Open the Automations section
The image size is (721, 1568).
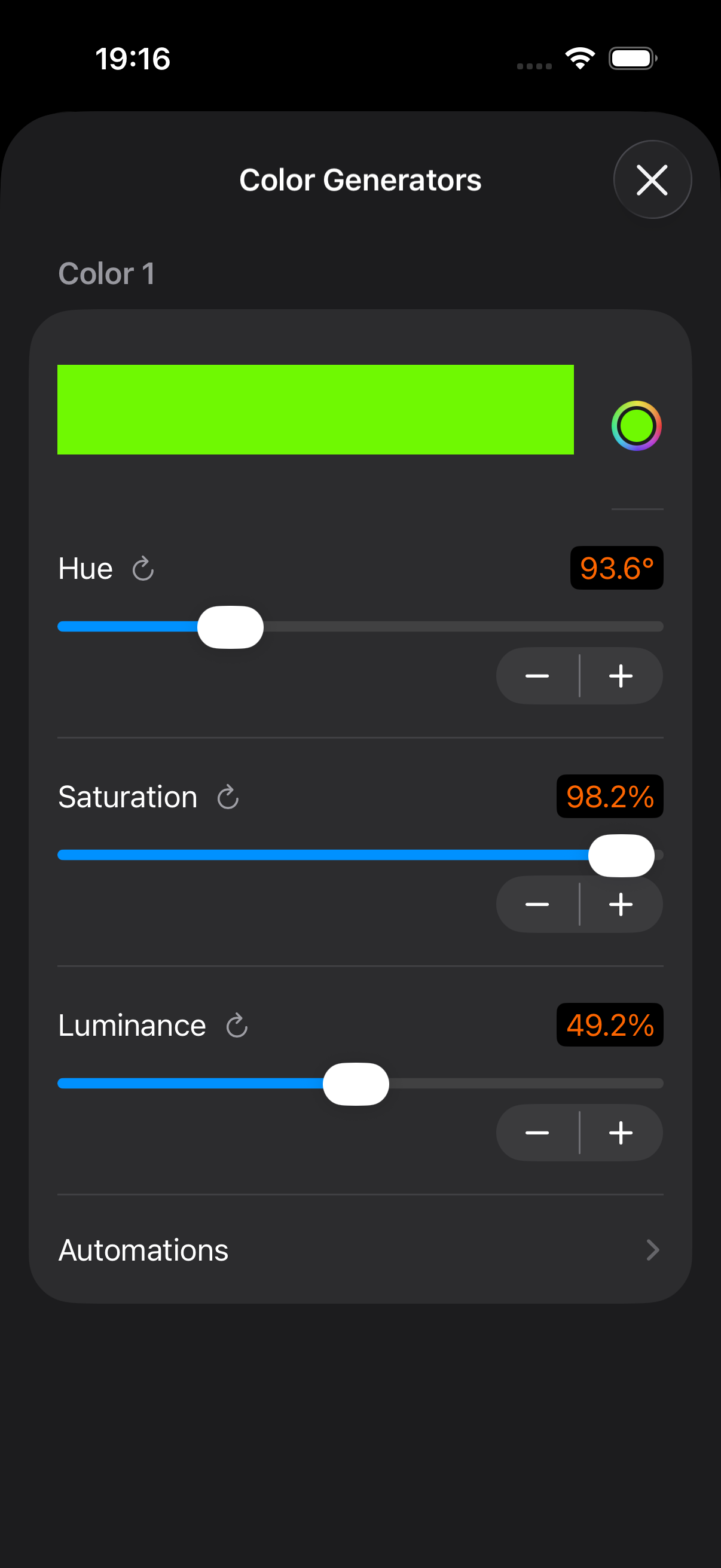pyautogui.click(x=143, y=1250)
